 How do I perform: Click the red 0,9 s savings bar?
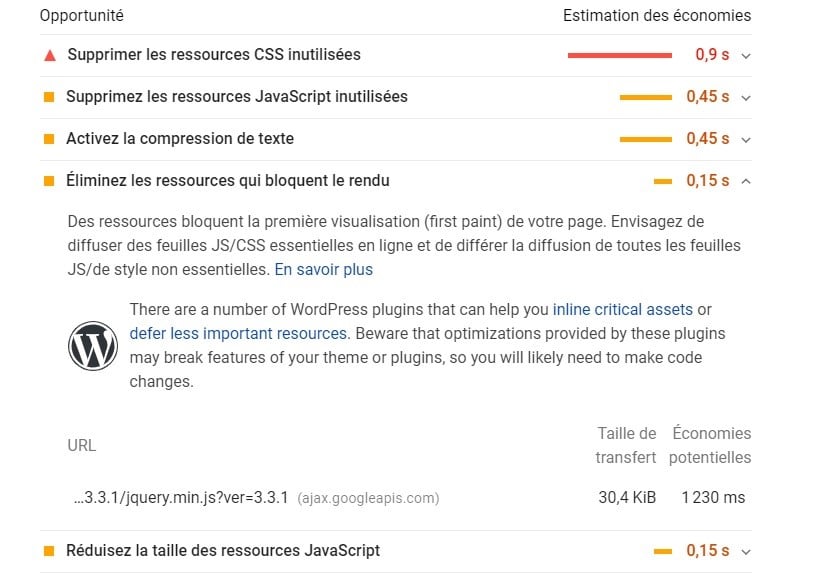point(620,55)
